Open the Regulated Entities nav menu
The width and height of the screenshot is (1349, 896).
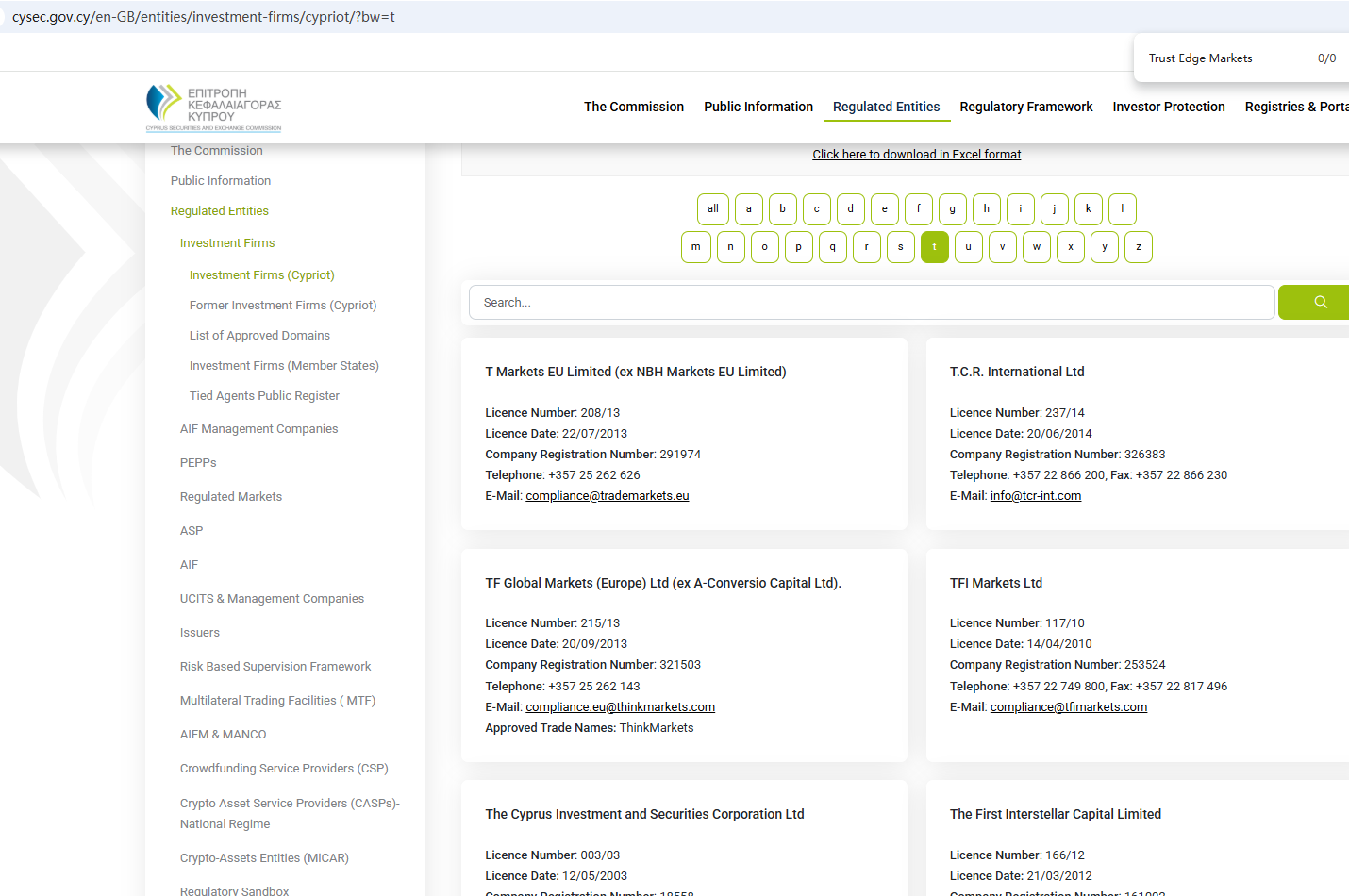(x=886, y=107)
